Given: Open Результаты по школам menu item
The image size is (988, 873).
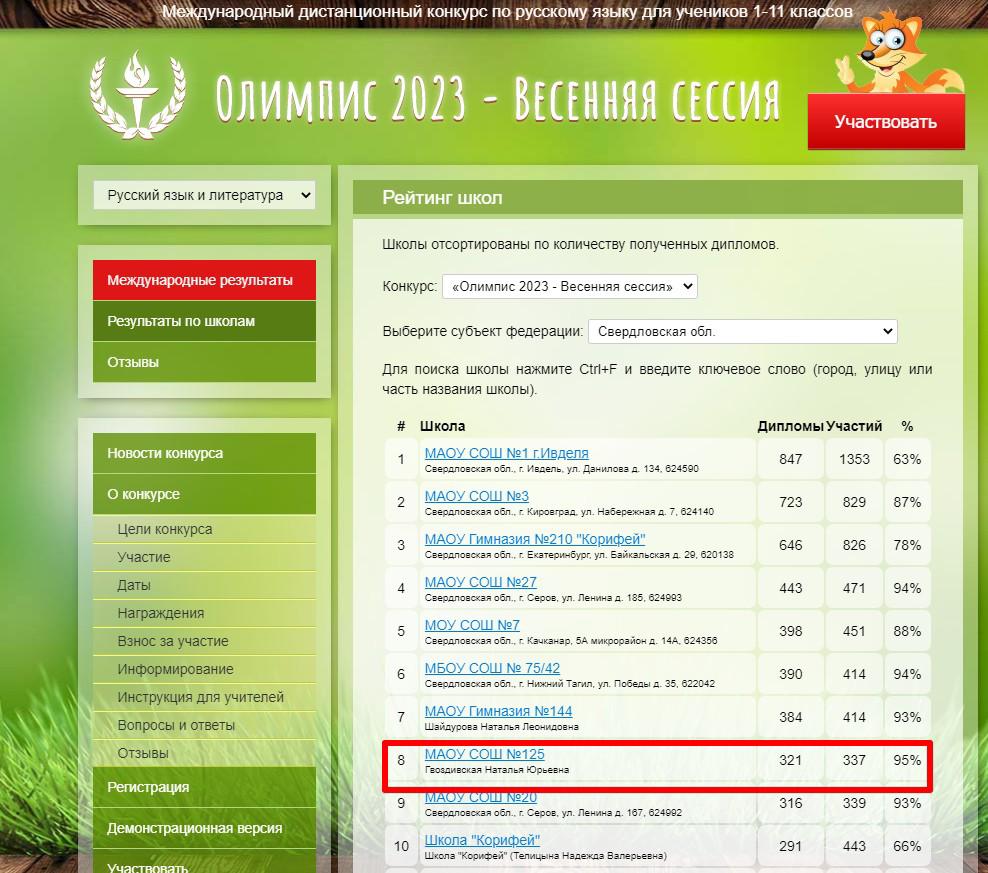Looking at the screenshot, I should (204, 321).
